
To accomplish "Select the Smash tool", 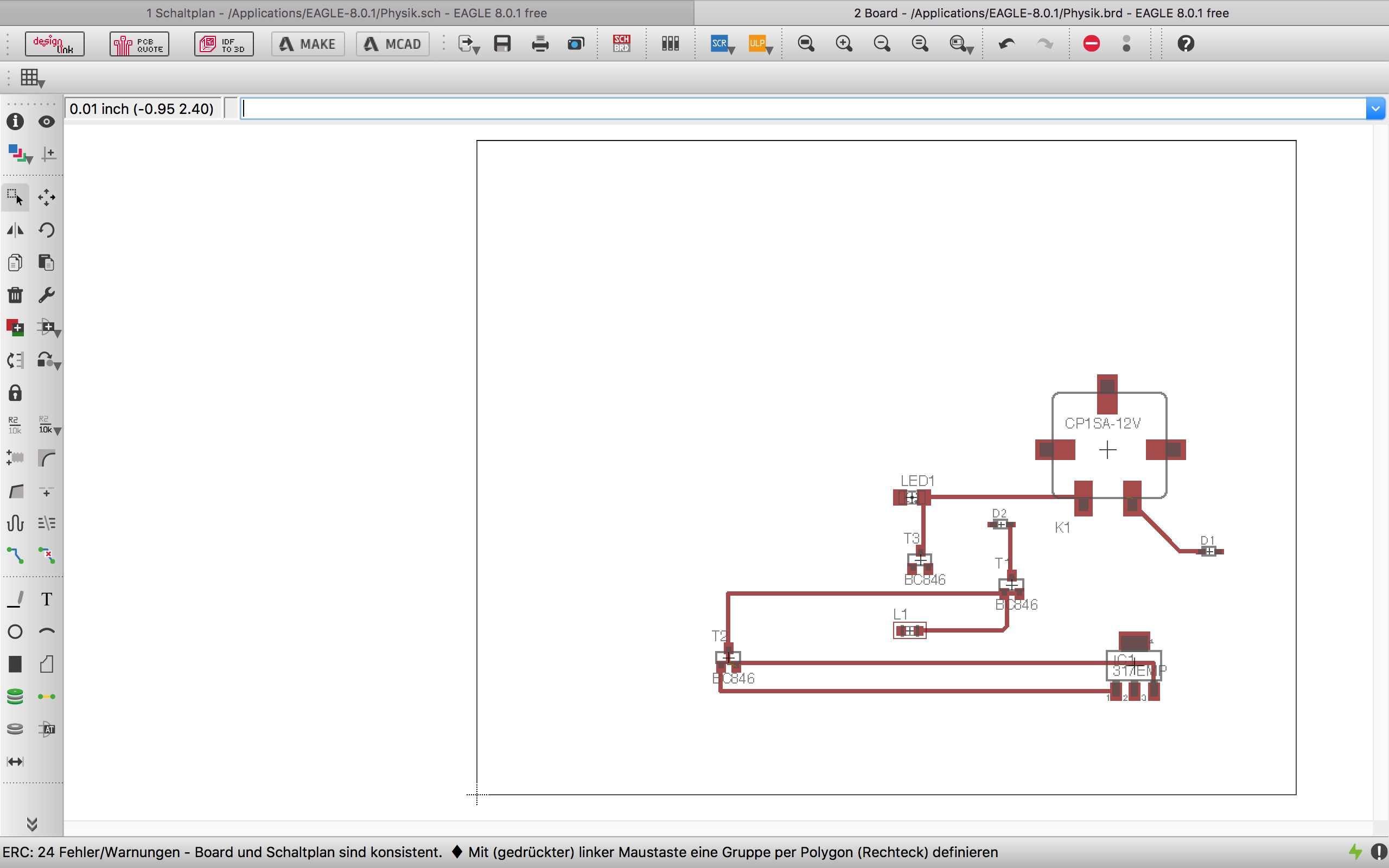I will (x=15, y=458).
